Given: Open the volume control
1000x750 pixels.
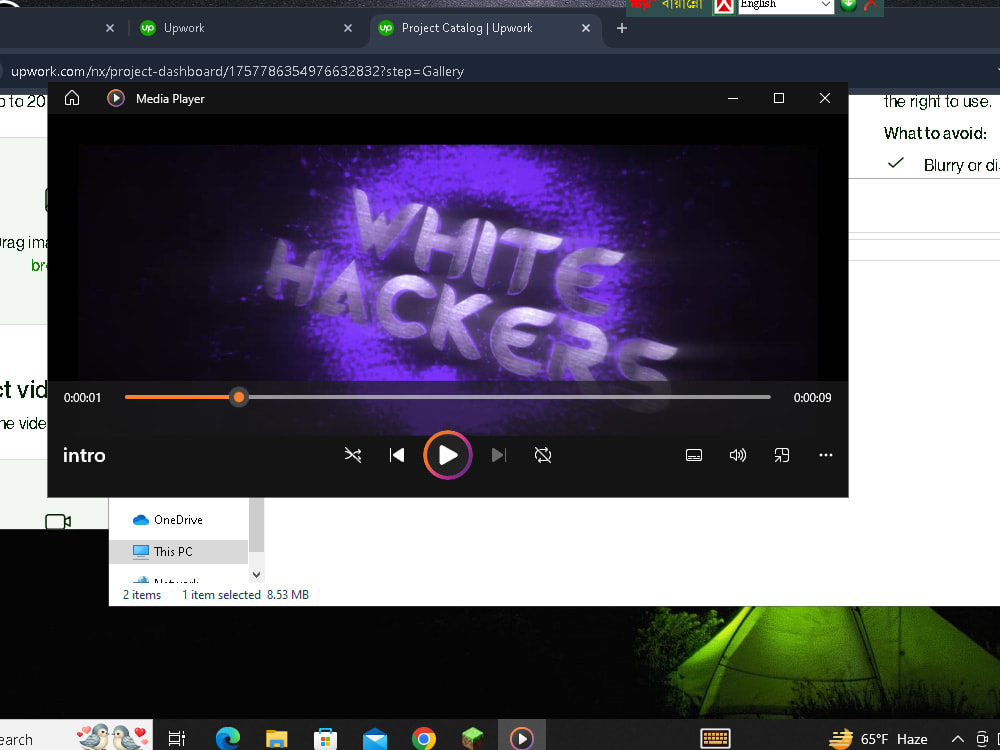Looking at the screenshot, I should (x=738, y=455).
